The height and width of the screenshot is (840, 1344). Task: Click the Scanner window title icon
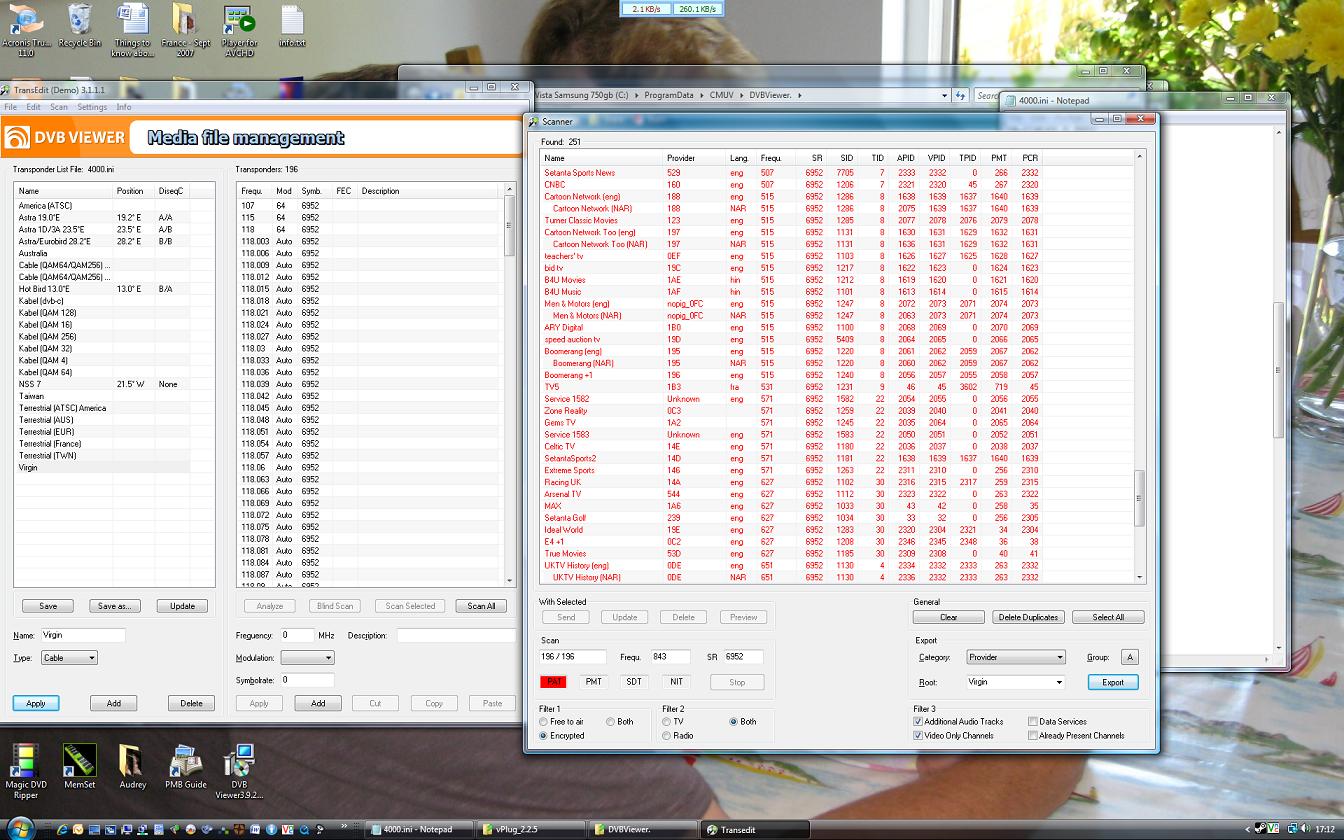tap(534, 122)
